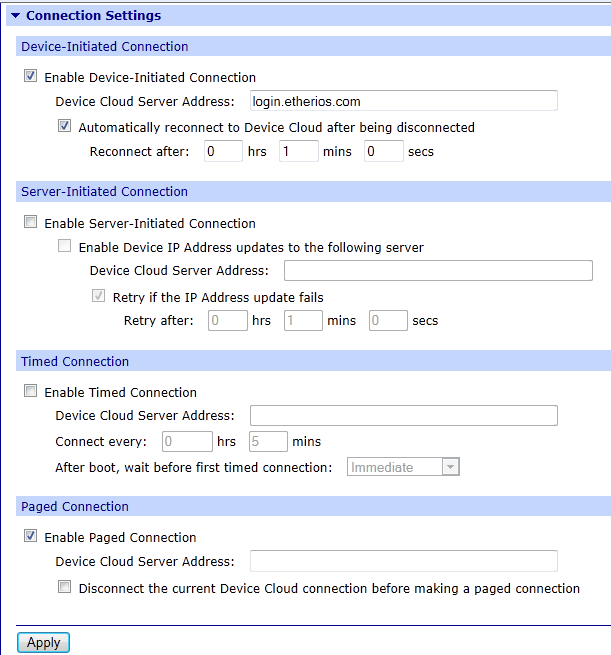Click Timed Connection server address field
Image resolution: width=611 pixels, height=655 pixels.
coord(403,416)
